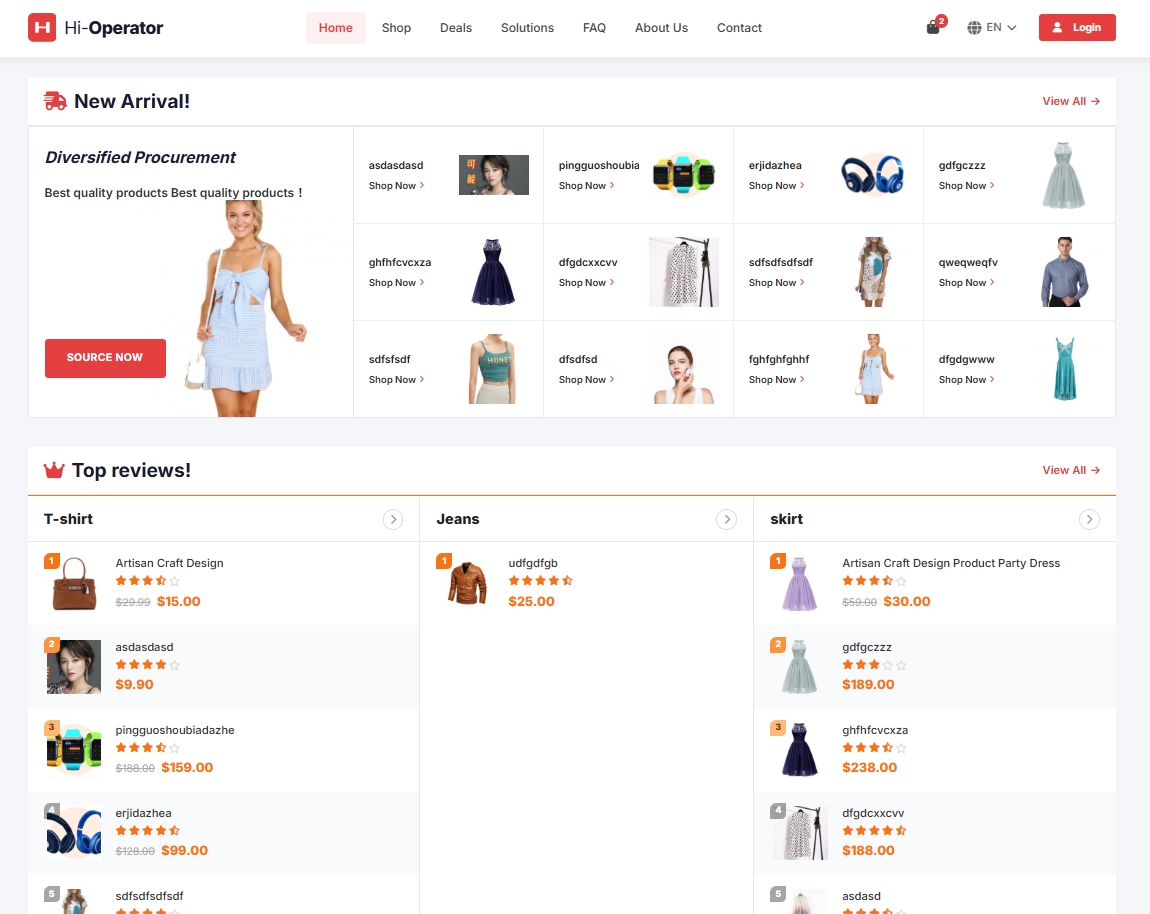Click the SOURCE NOW button
Screen dimensions: 1150x914
click(x=105, y=358)
